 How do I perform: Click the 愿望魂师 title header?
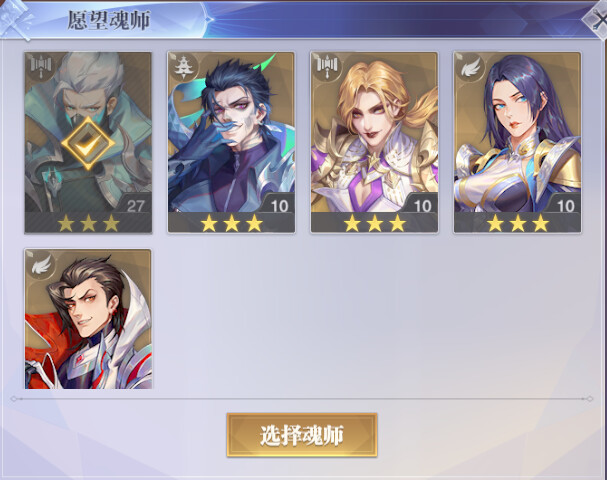point(109,20)
